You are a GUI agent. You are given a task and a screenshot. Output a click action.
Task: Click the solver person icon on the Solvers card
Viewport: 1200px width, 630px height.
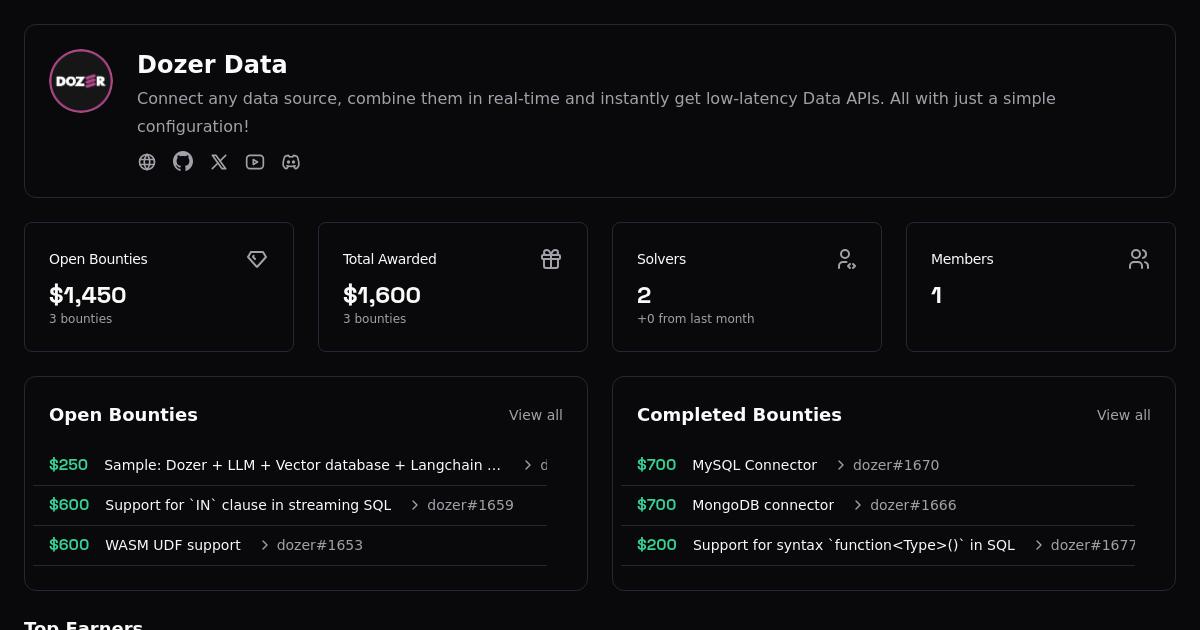(847, 259)
